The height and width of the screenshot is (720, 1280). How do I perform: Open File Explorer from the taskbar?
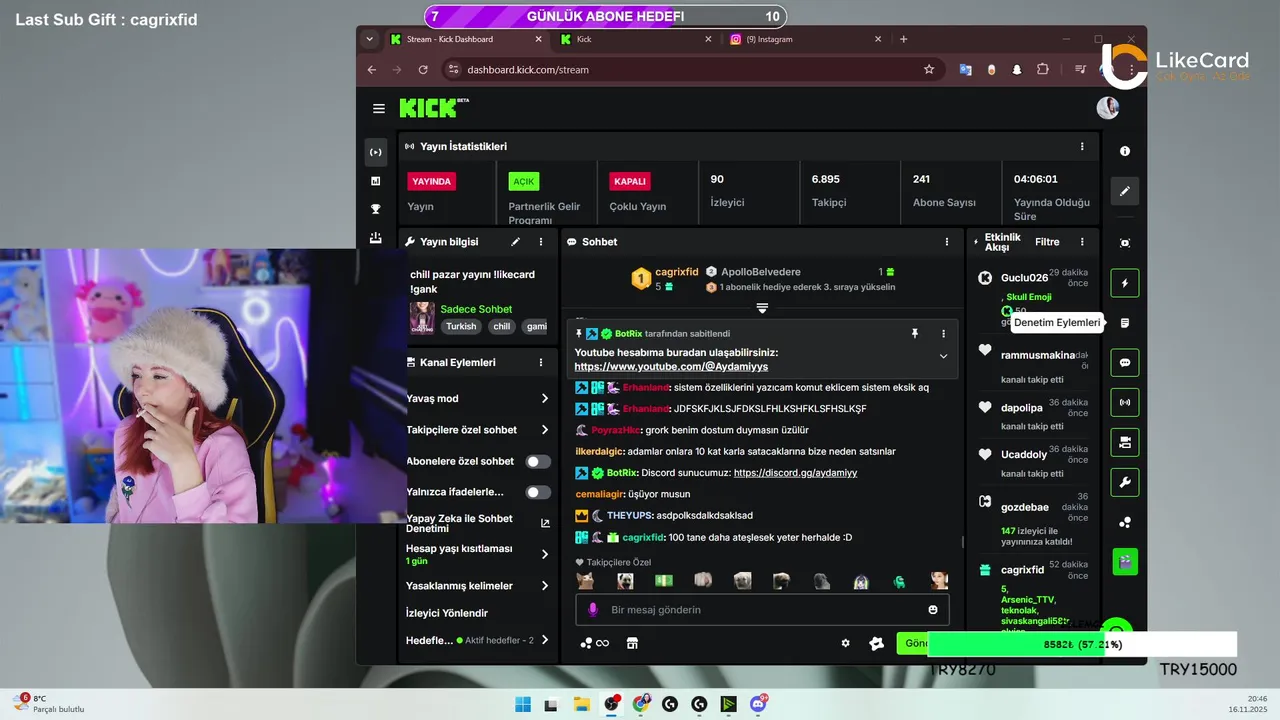point(581,705)
